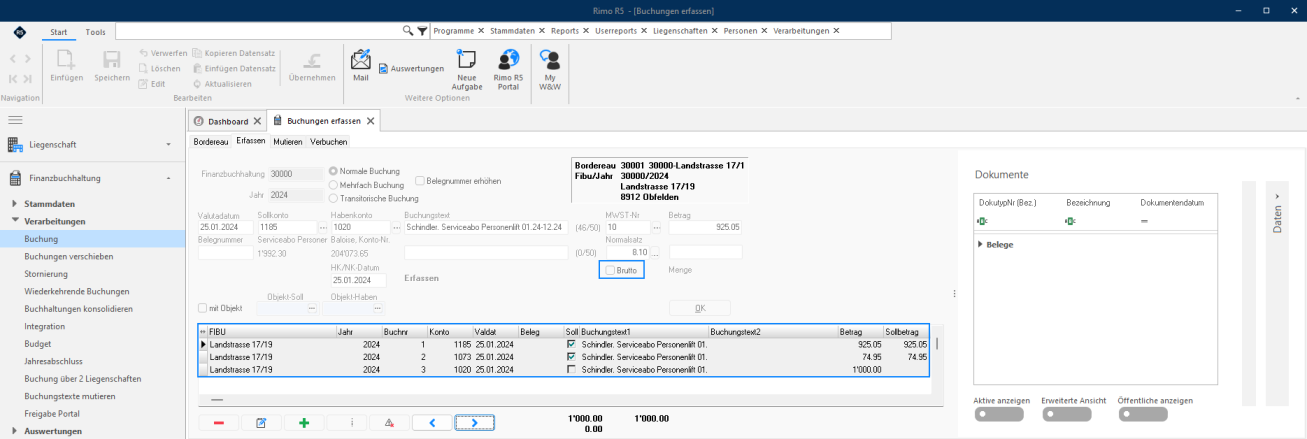Click Aktualisieren in the ribbon
1307x439 pixels.
click(x=222, y=83)
